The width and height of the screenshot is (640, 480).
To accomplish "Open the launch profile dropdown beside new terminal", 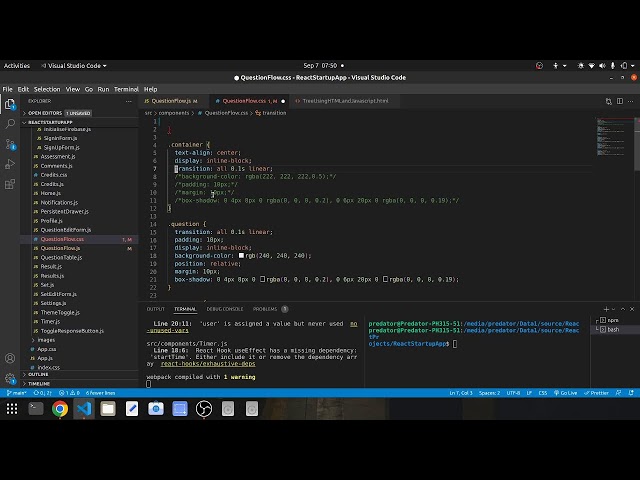I will tap(613, 309).
